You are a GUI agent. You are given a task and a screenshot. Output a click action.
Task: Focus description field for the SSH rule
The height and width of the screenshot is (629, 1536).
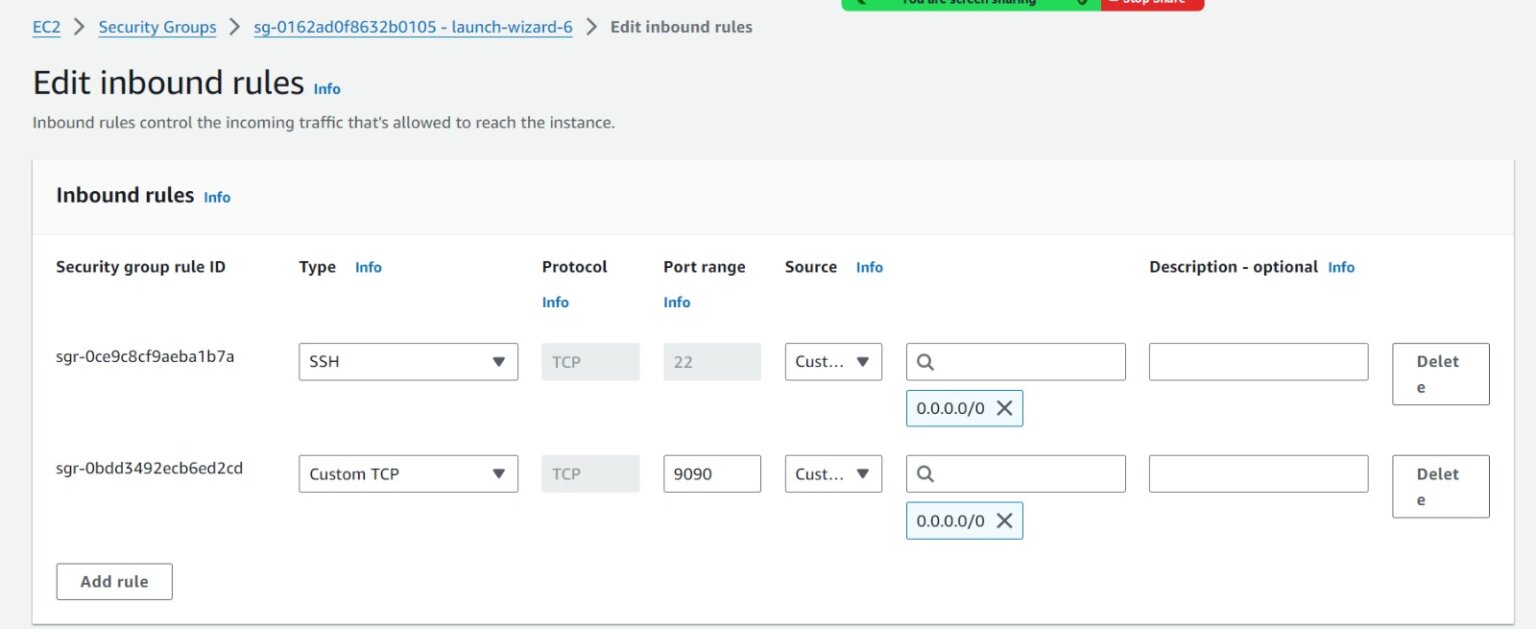[x=1258, y=362]
